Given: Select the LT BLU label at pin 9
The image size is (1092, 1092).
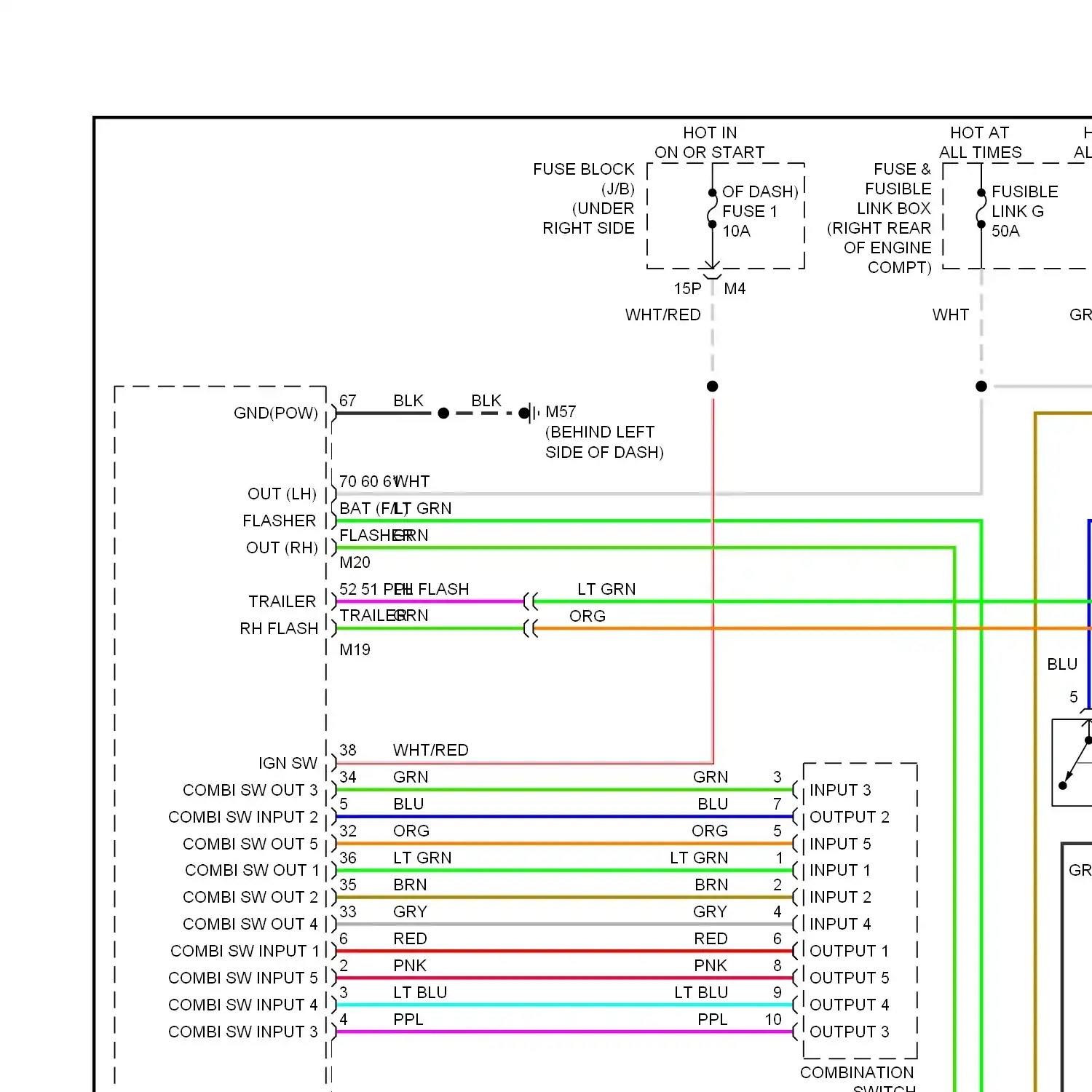Looking at the screenshot, I should (x=701, y=993).
